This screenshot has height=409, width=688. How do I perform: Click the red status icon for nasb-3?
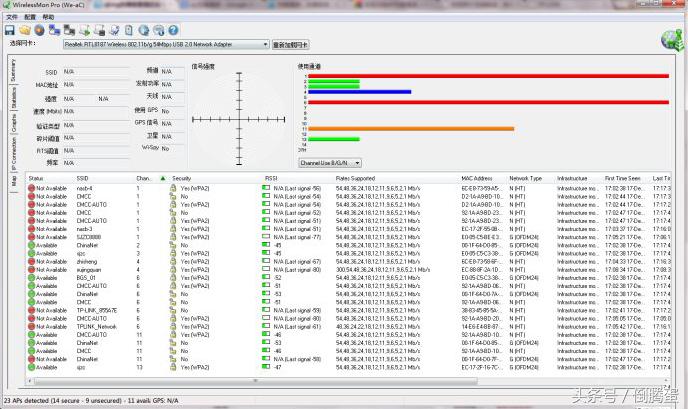pos(31,229)
